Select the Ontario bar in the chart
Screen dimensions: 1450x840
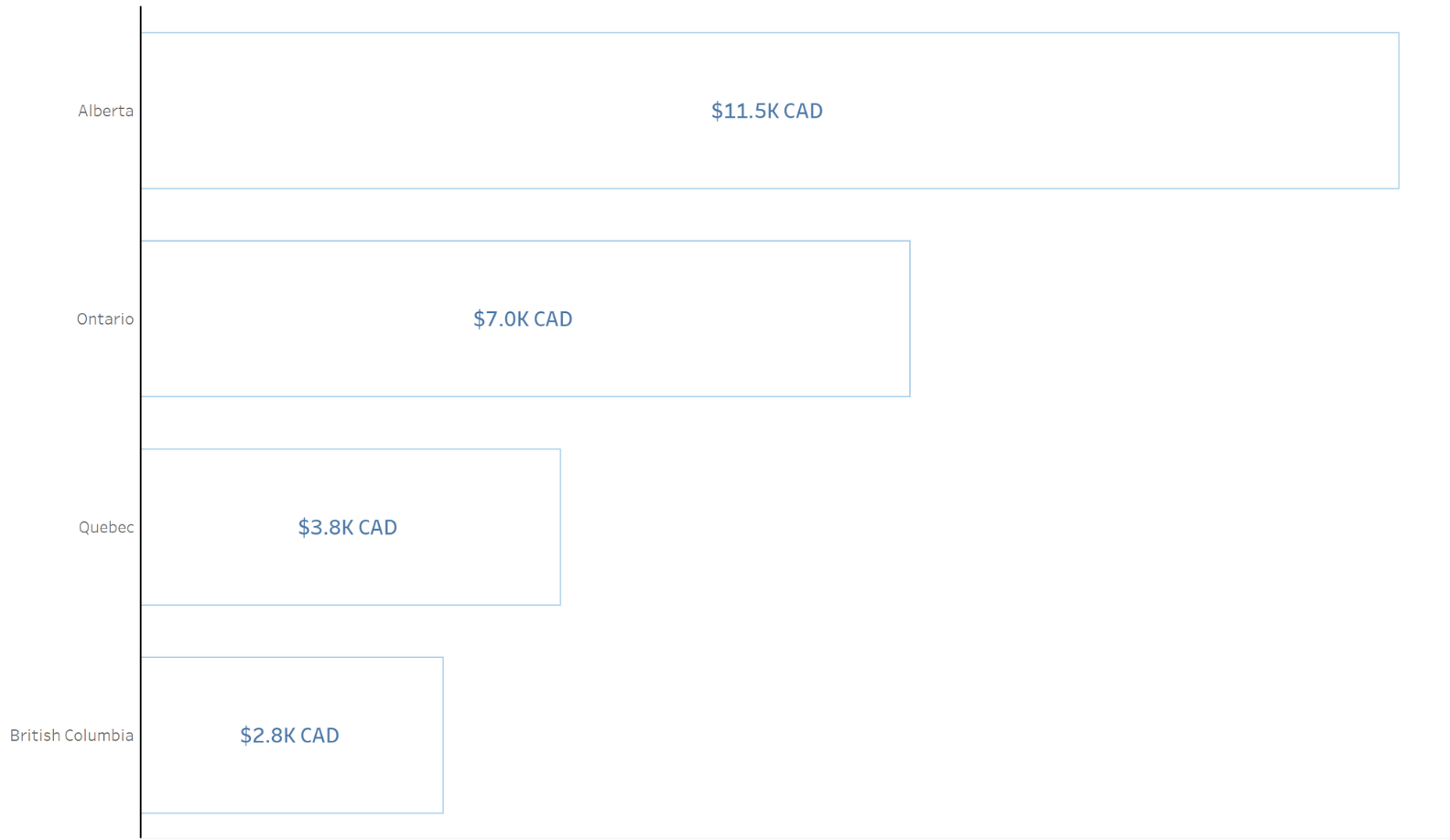coord(732,357)
